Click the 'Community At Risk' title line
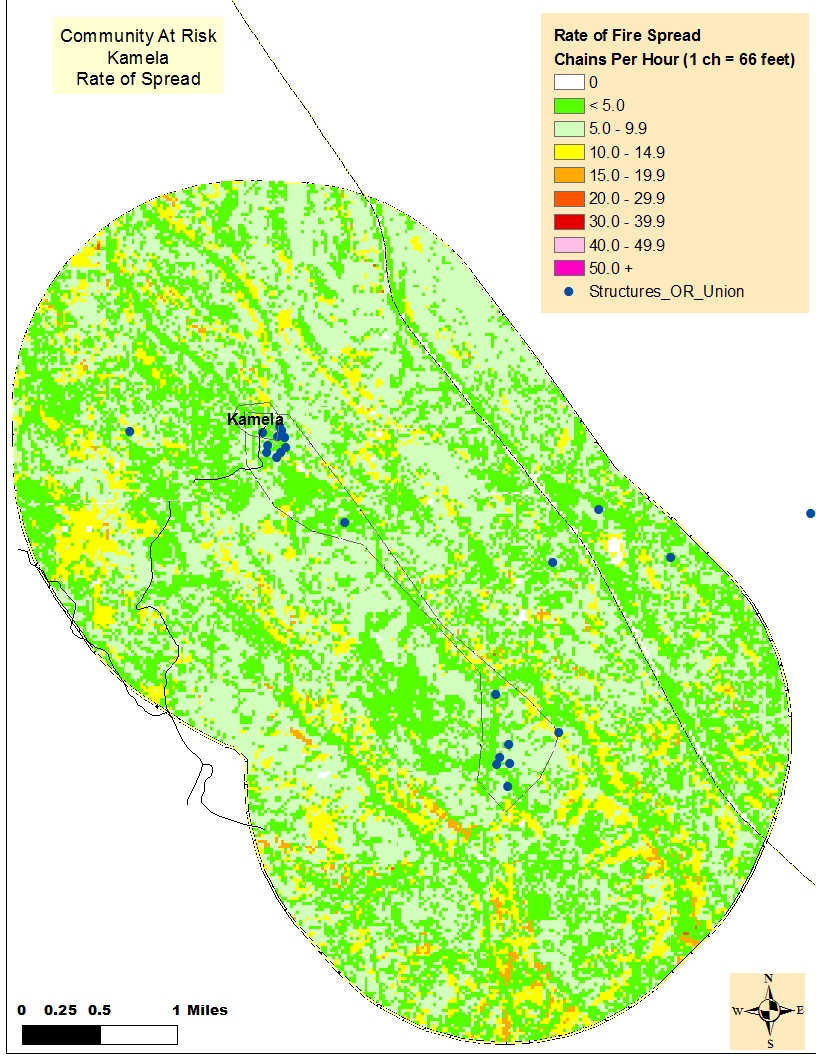 coord(138,36)
